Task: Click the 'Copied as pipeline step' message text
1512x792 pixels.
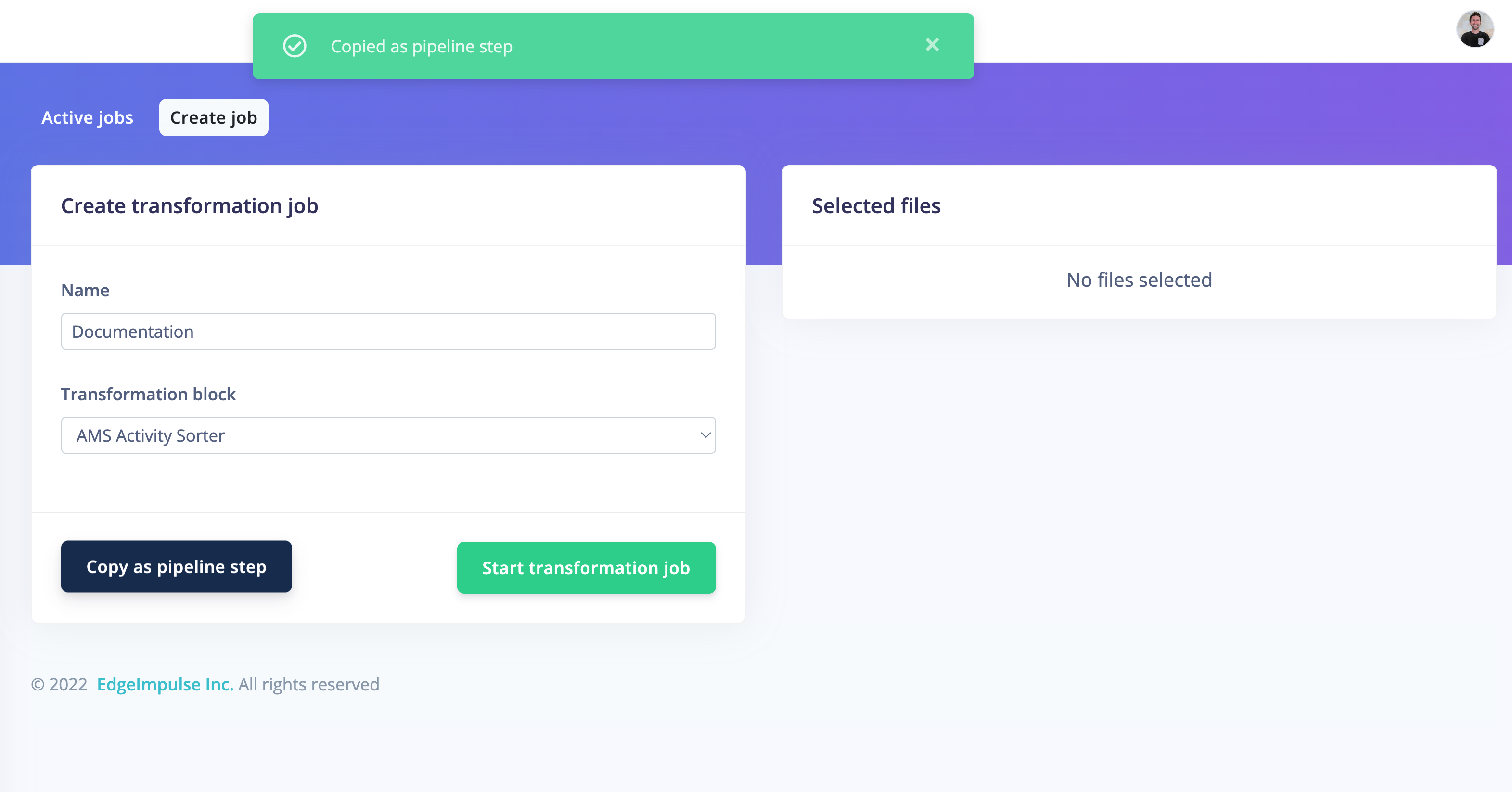Action: pos(422,46)
